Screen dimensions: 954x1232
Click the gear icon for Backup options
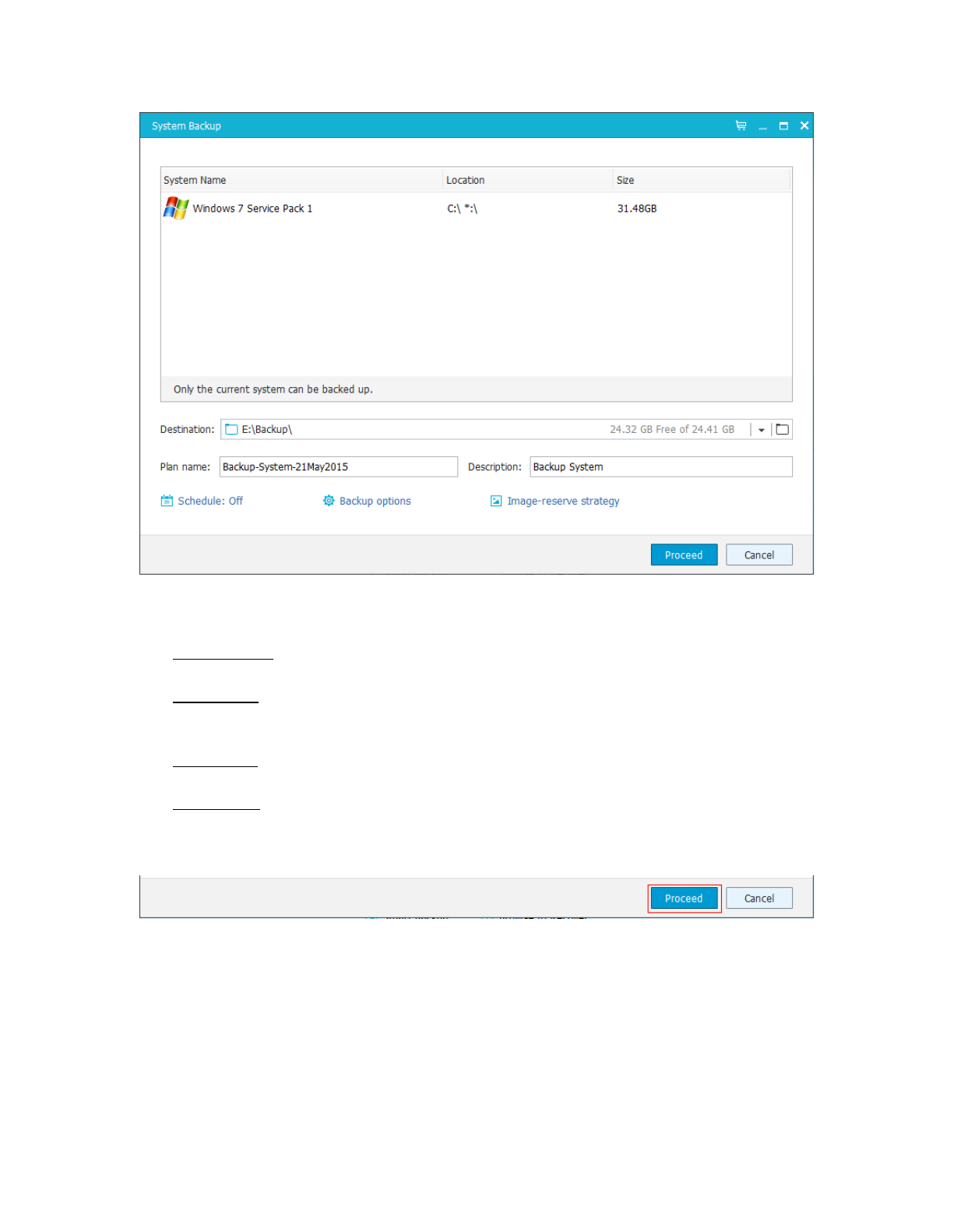329,501
